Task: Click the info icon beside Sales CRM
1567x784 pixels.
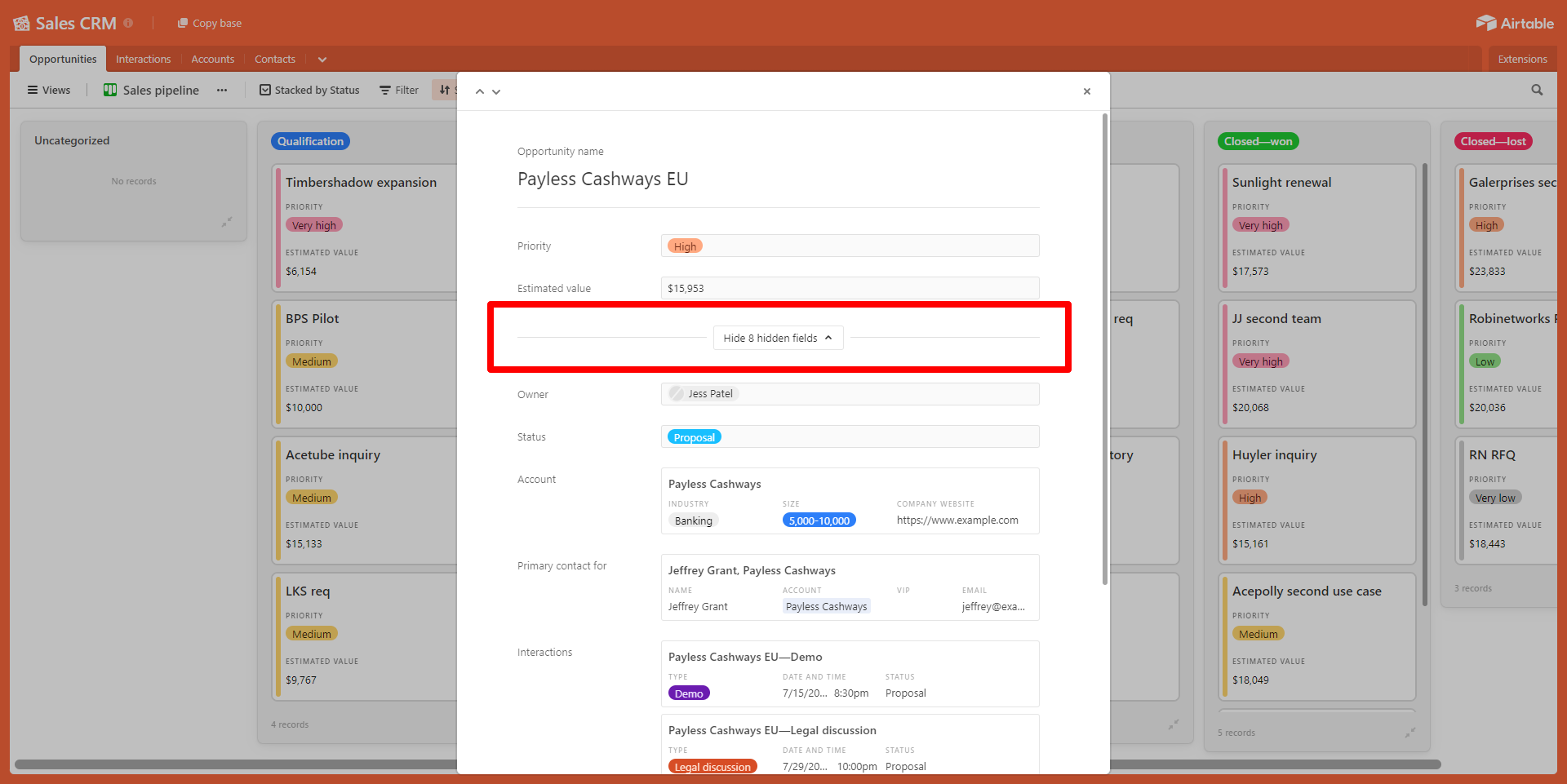Action: click(129, 23)
